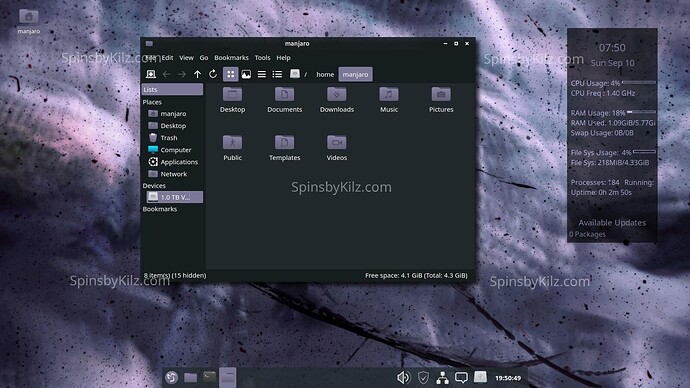Select the Music folder
690x388 pixels.
click(x=389, y=100)
